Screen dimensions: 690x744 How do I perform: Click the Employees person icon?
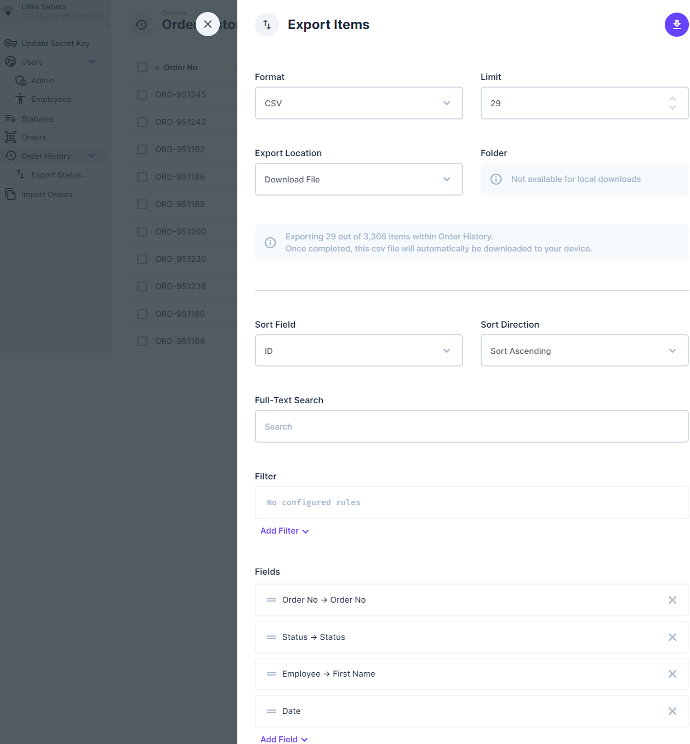click(x=20, y=99)
